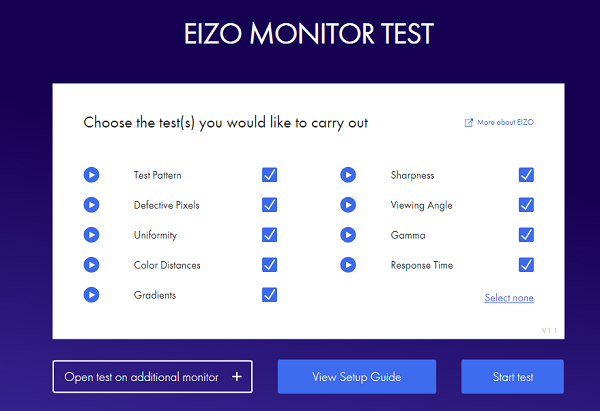Screen dimensions: 600x411
Task: Uncheck the Test Pattern checkbox
Action: coord(269,175)
